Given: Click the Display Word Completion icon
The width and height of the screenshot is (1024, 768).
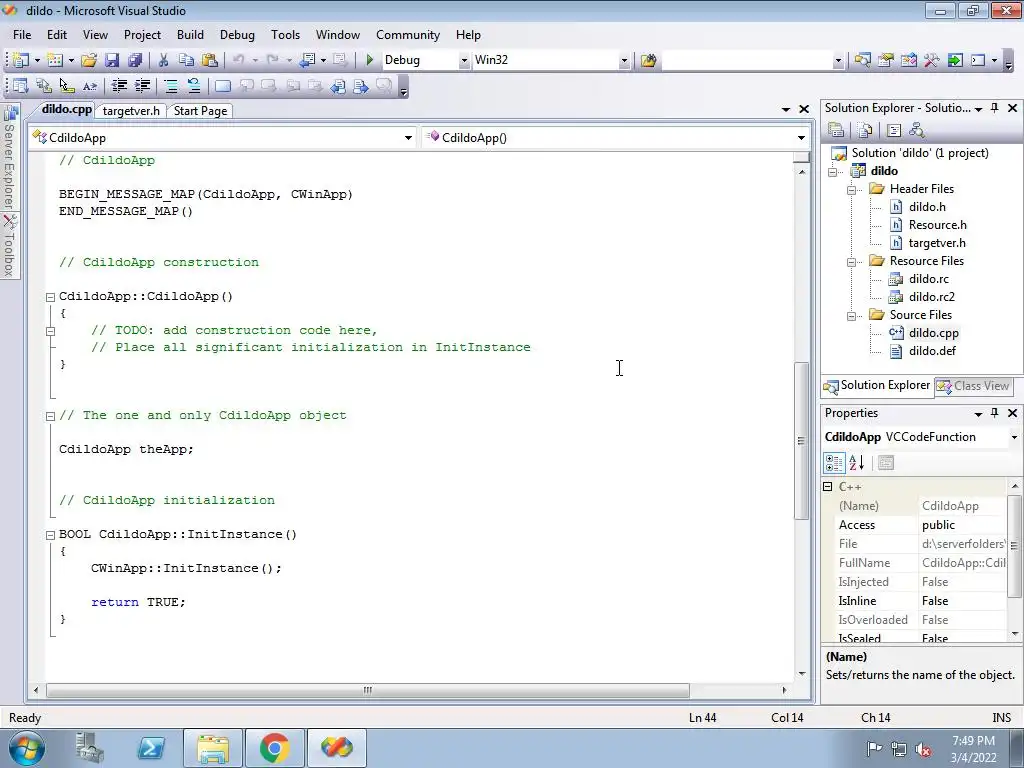Looking at the screenshot, I should tap(89, 86).
